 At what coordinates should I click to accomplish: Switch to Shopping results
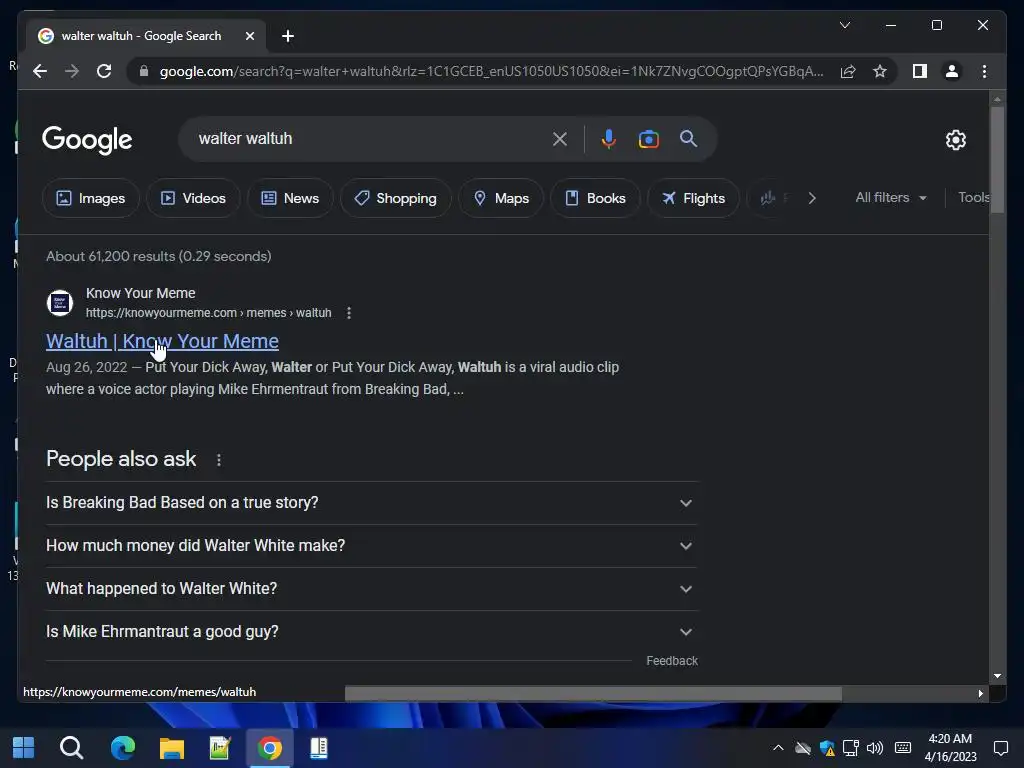point(395,198)
